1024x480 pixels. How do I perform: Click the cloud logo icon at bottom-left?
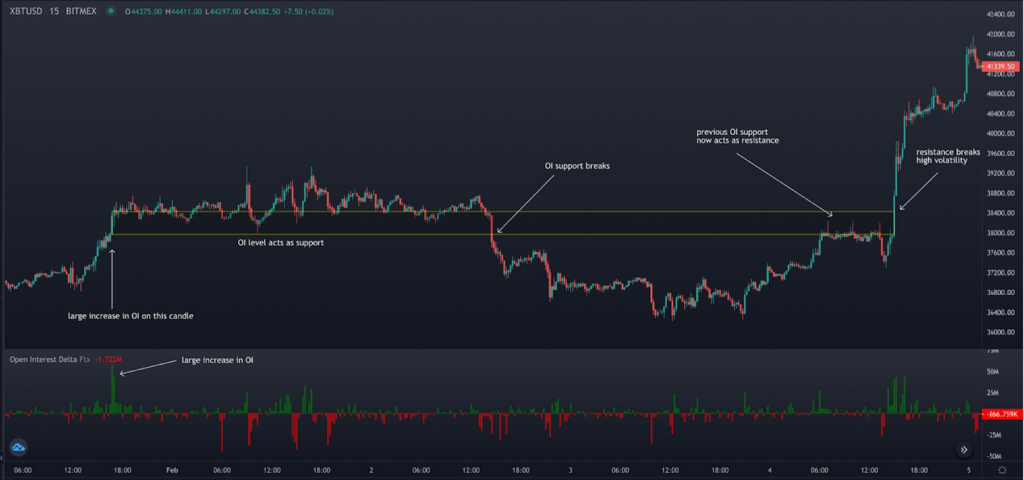coord(18,448)
